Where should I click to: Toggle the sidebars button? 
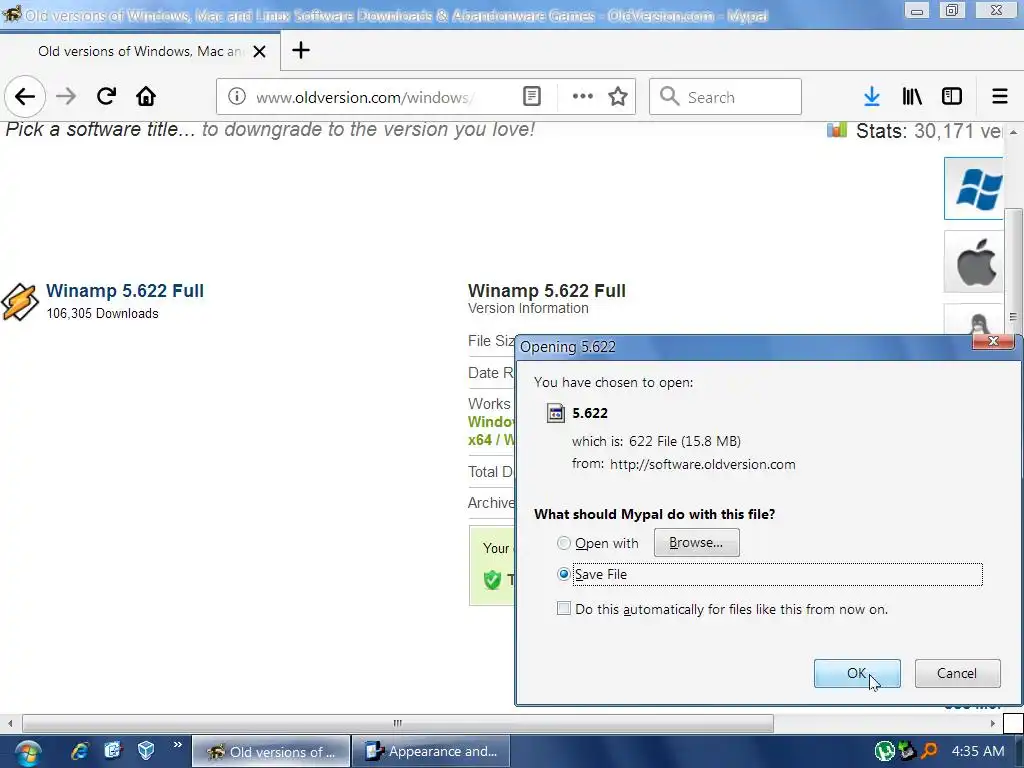coord(952,97)
